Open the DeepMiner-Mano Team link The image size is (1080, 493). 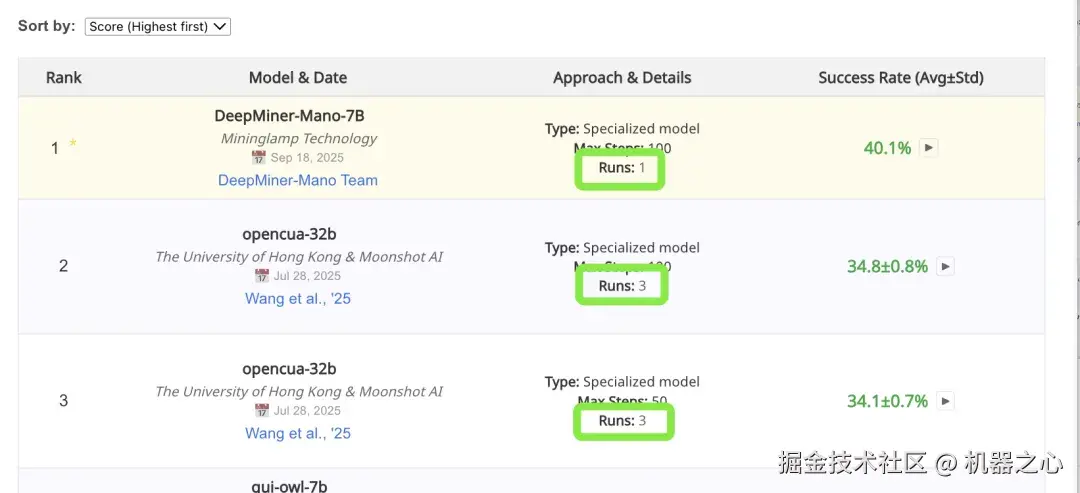[x=298, y=180]
